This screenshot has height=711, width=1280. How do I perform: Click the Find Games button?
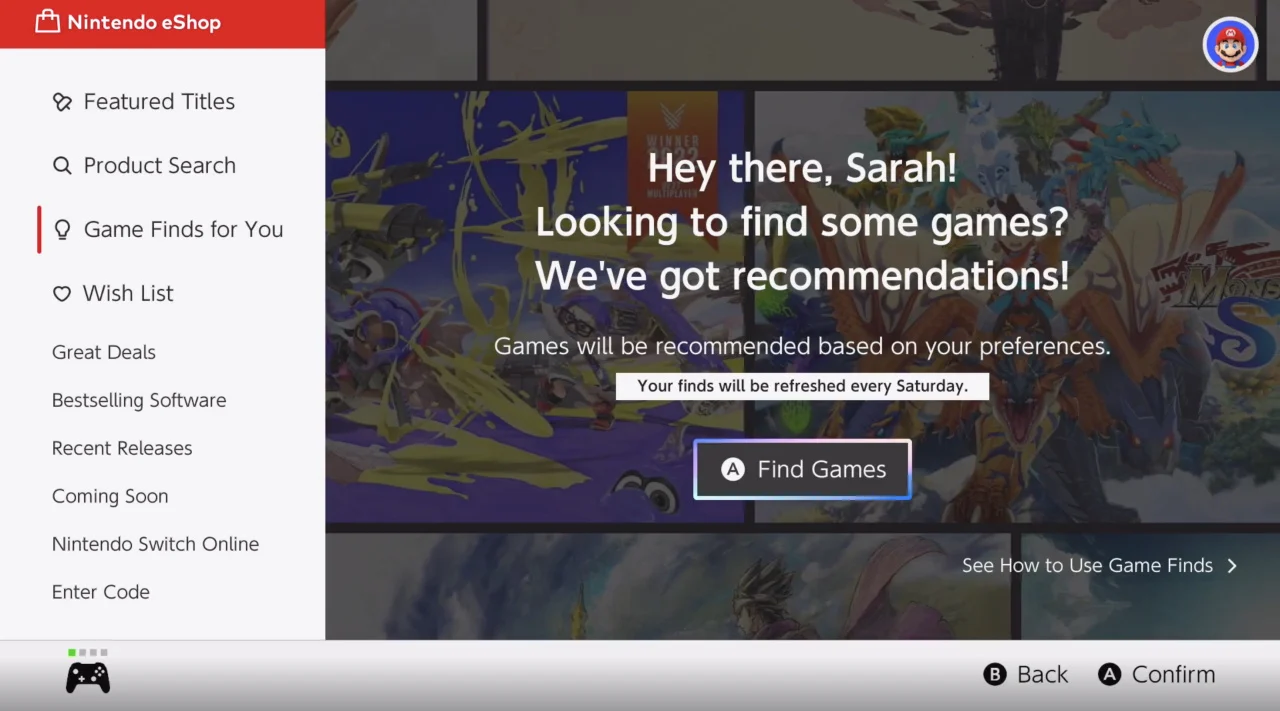coord(802,469)
